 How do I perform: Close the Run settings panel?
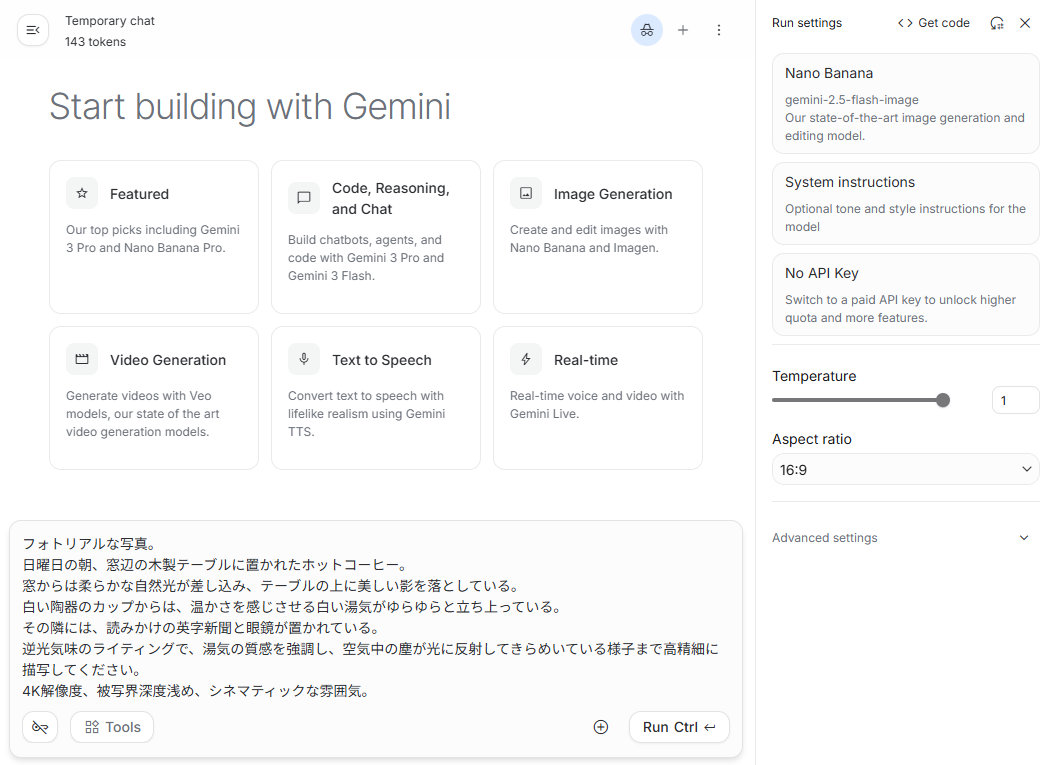pyautogui.click(x=1025, y=23)
